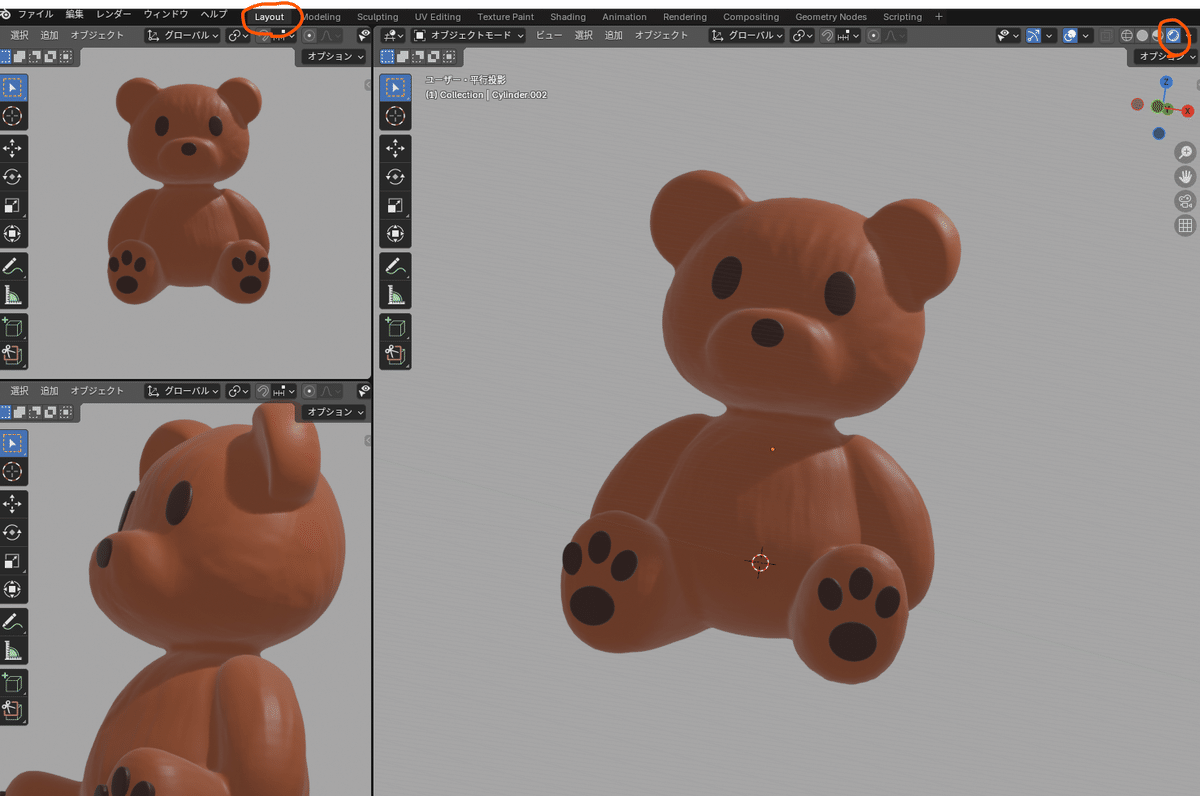Select the Cursor tool in the right viewport

[395, 116]
